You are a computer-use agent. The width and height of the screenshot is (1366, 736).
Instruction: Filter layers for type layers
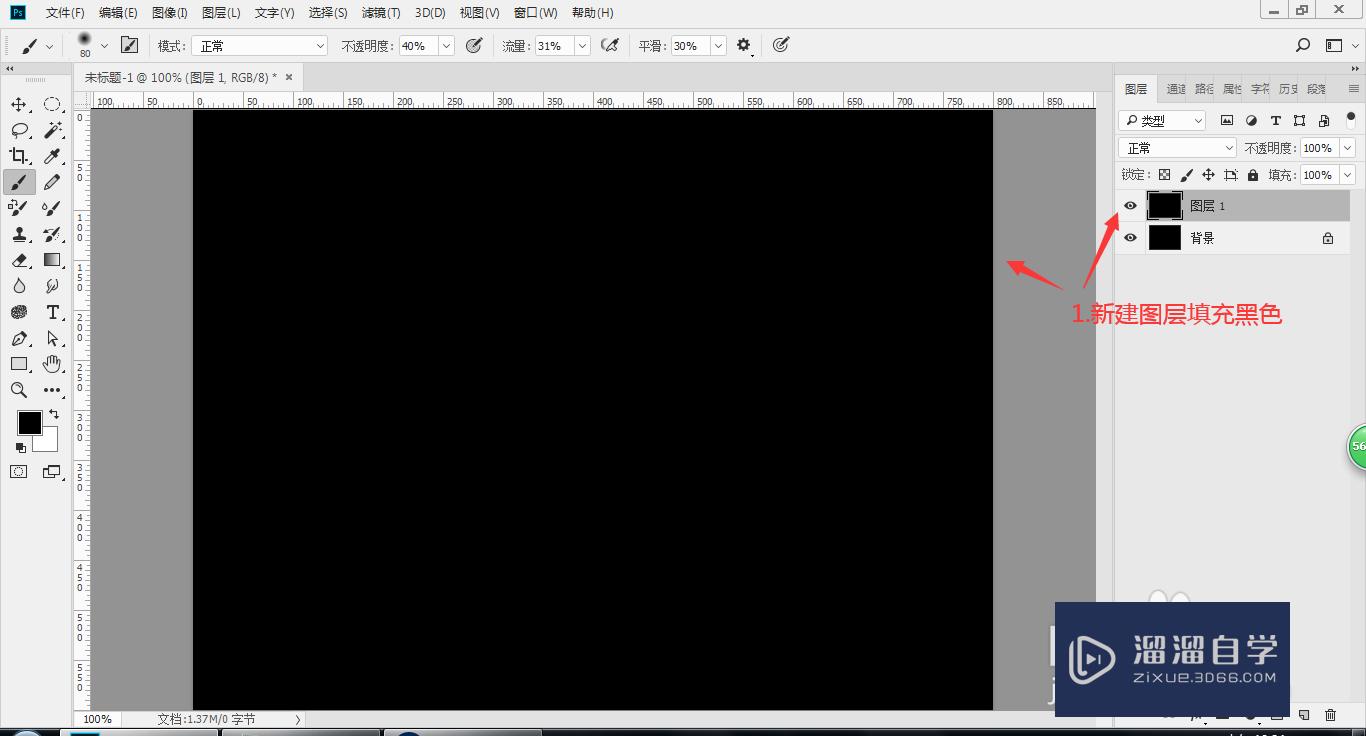(1275, 120)
